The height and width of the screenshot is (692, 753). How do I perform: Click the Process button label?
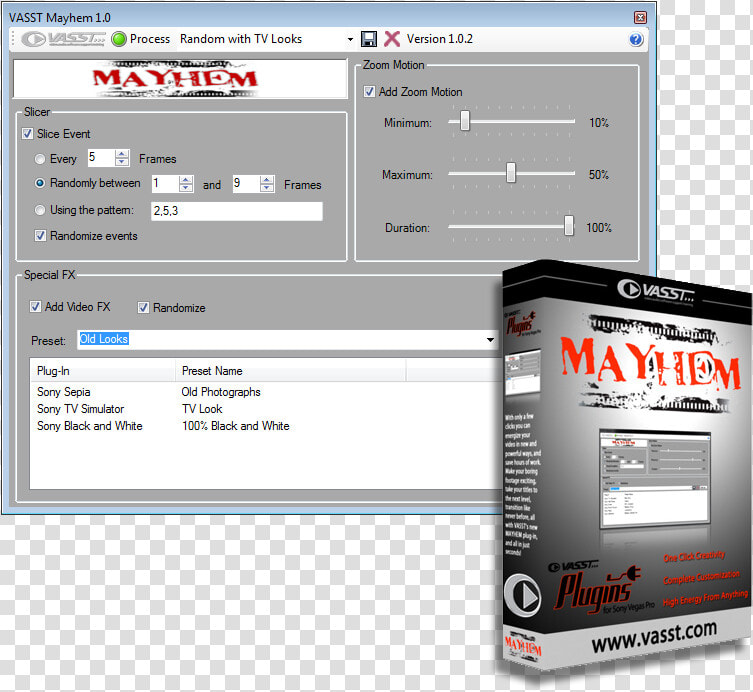[x=150, y=39]
